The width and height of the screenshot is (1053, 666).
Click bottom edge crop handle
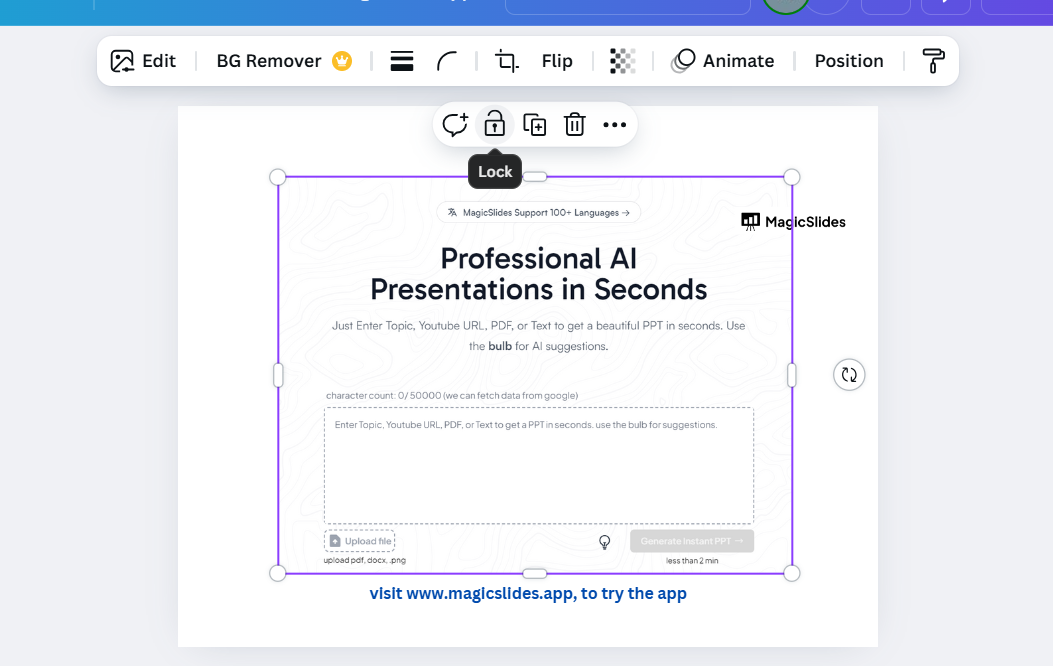point(535,573)
